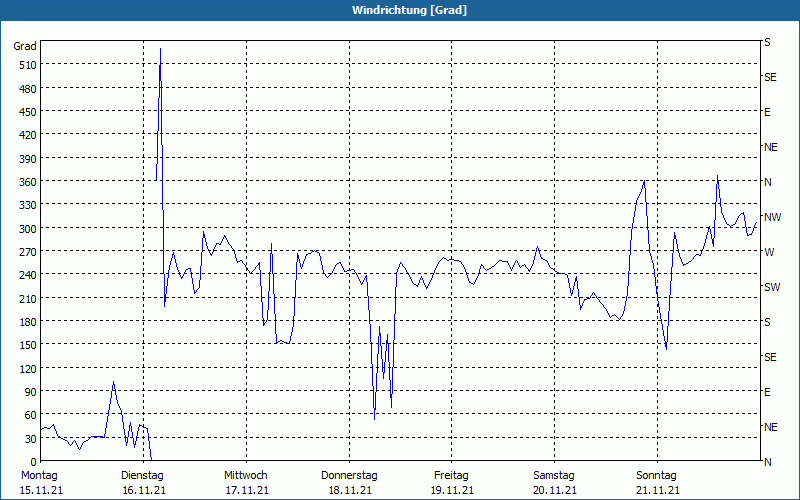
Task: Click the 270 degree axis label
Action: click(28, 252)
